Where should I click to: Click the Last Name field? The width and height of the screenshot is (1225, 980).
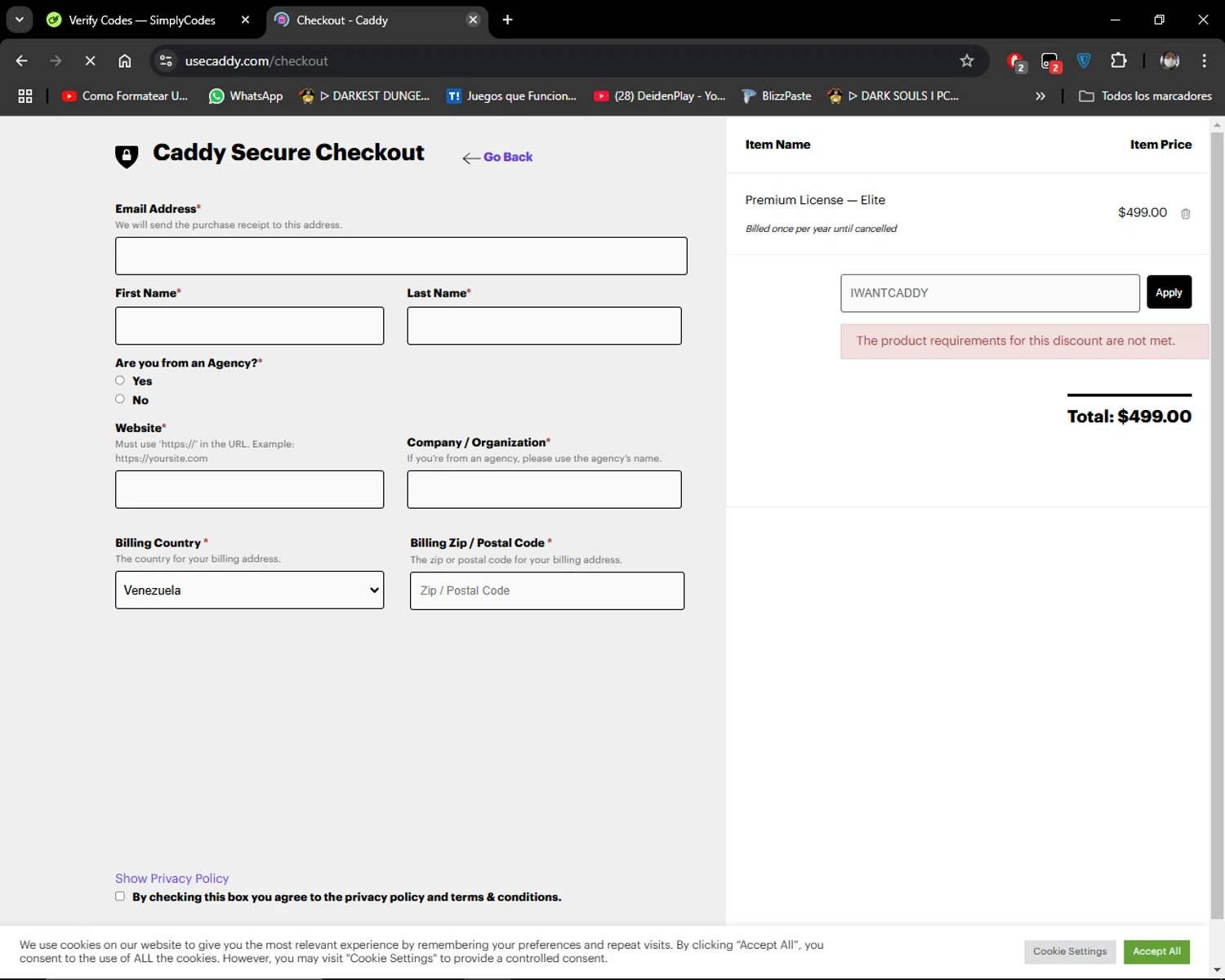tap(544, 326)
